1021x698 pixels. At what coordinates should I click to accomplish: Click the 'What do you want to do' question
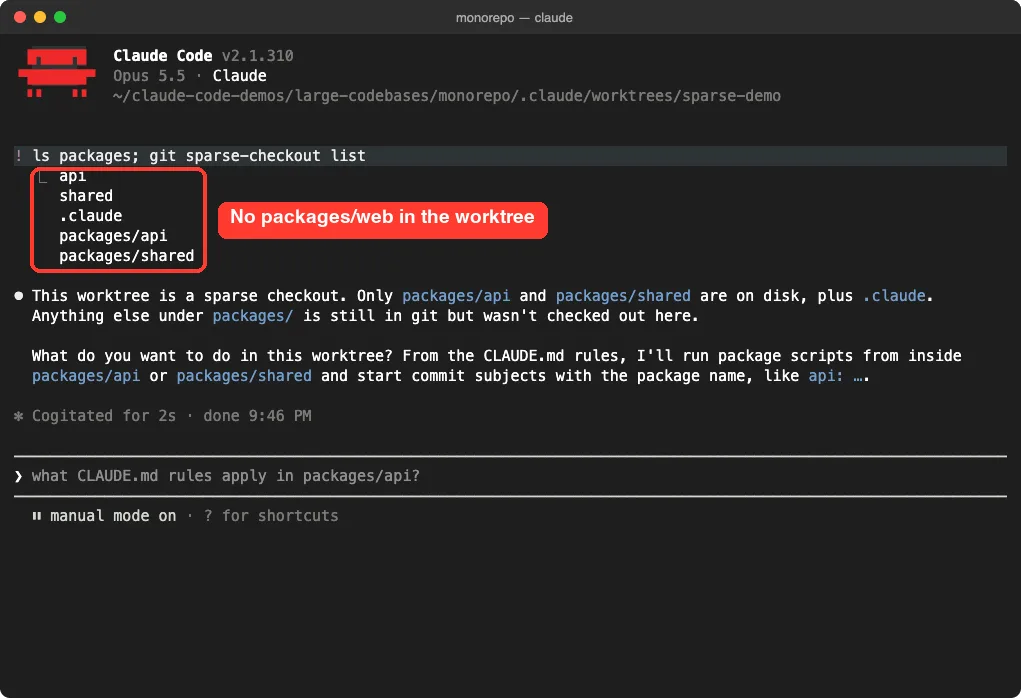click(x=212, y=356)
